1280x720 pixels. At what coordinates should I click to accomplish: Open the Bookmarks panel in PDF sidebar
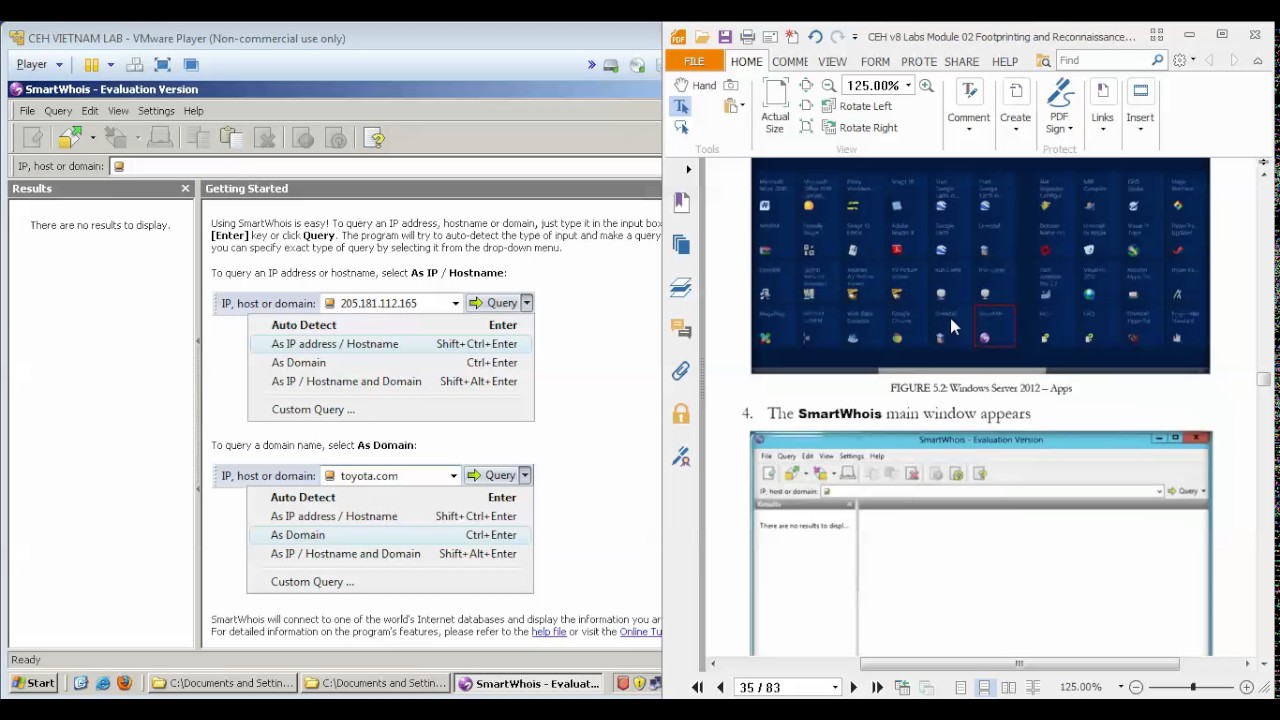click(682, 202)
